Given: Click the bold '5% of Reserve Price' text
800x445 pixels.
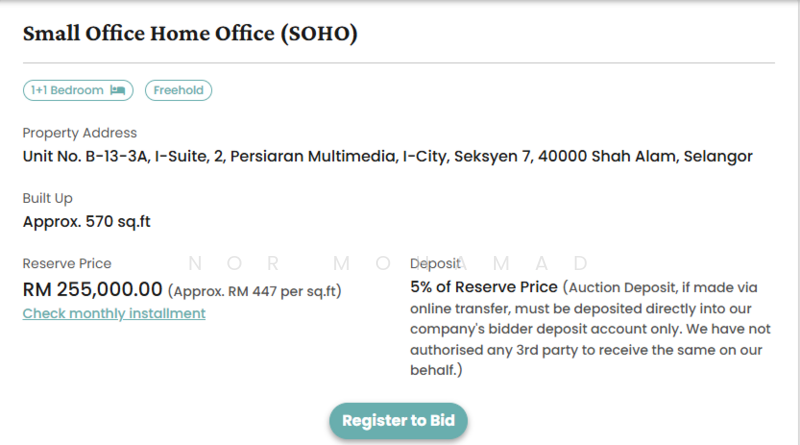Looking at the screenshot, I should point(483,287).
